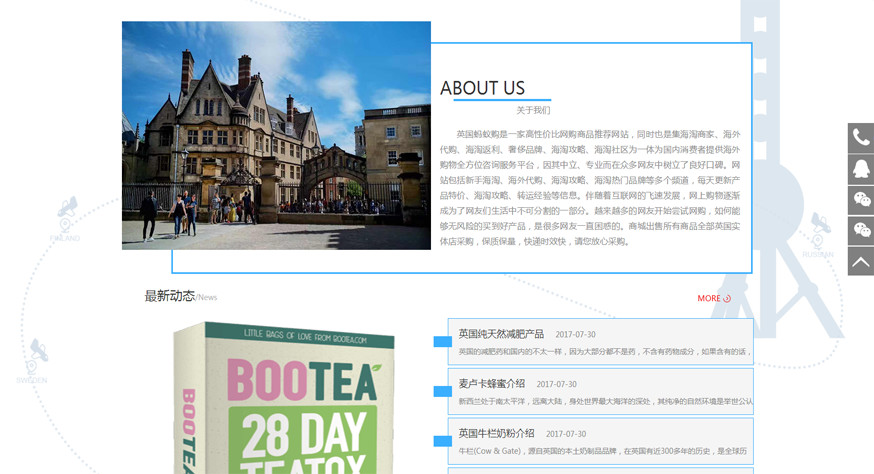Open news article 英国纯天然减肥产品
This screenshot has width=874, height=474.
click(x=501, y=334)
